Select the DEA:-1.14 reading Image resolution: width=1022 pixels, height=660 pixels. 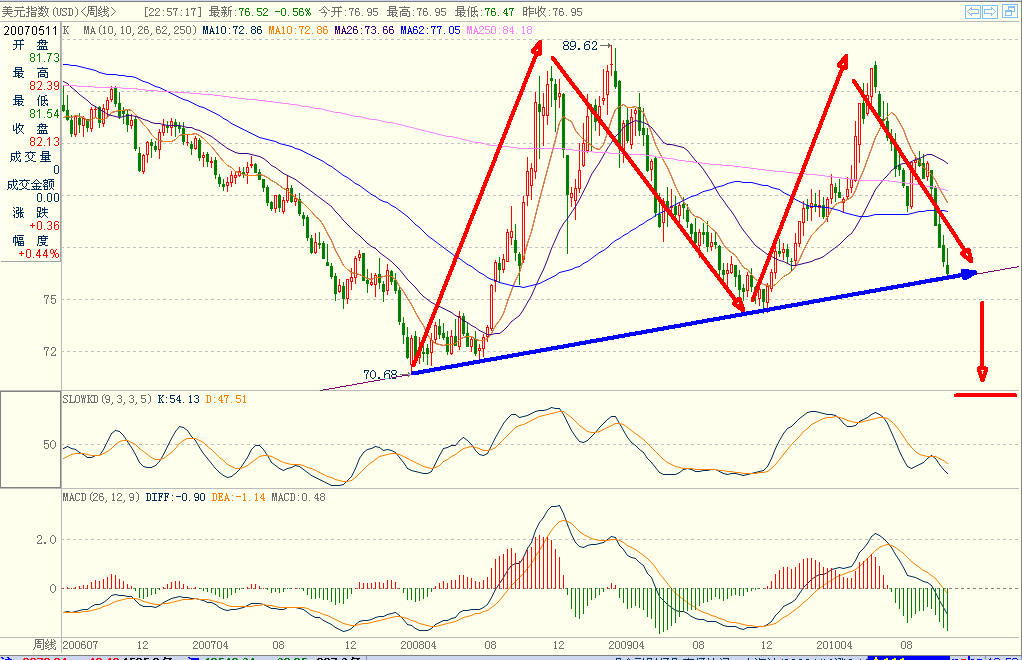click(239, 497)
